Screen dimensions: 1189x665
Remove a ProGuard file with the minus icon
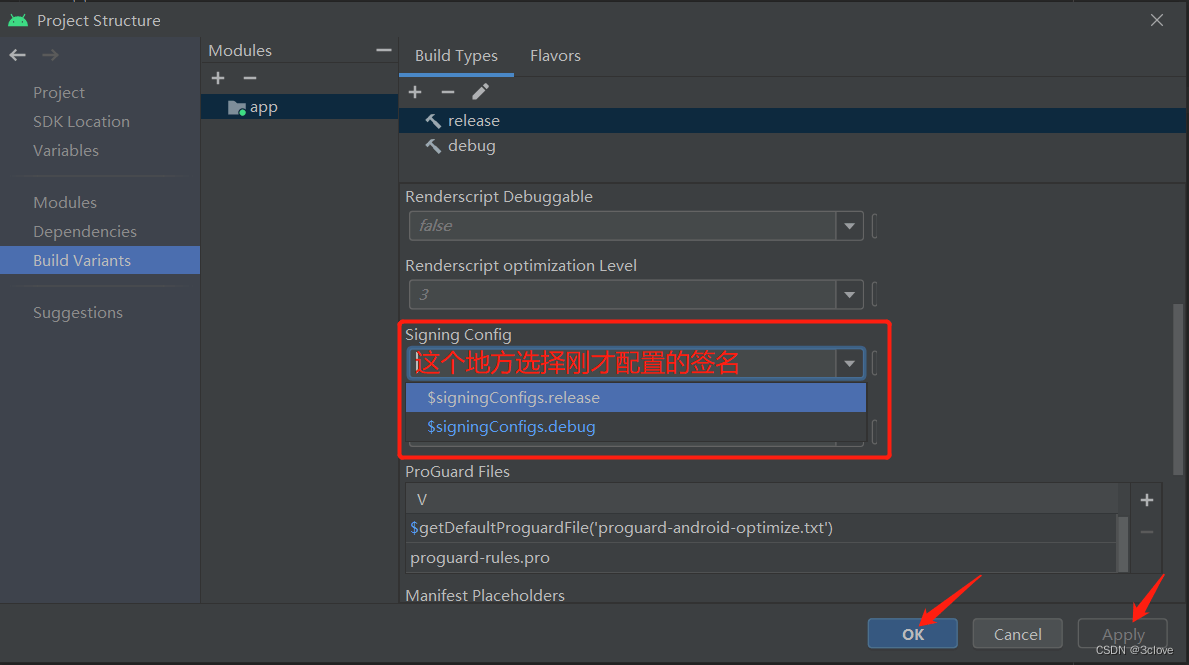pos(1146,531)
